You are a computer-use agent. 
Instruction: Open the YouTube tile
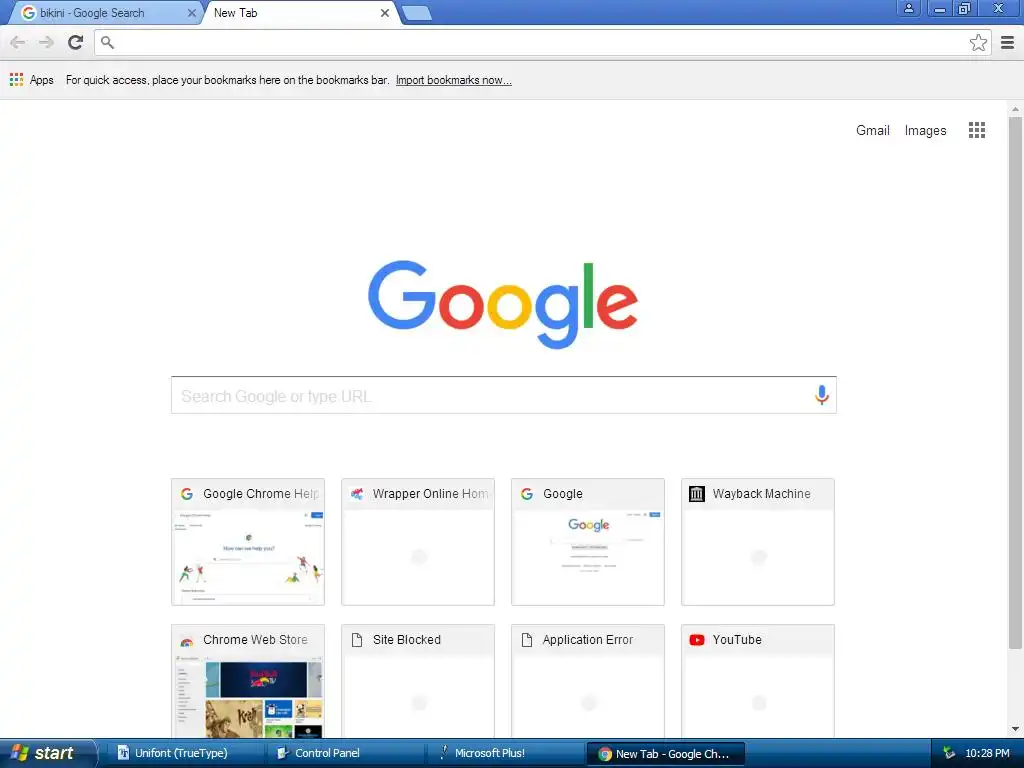coord(758,681)
